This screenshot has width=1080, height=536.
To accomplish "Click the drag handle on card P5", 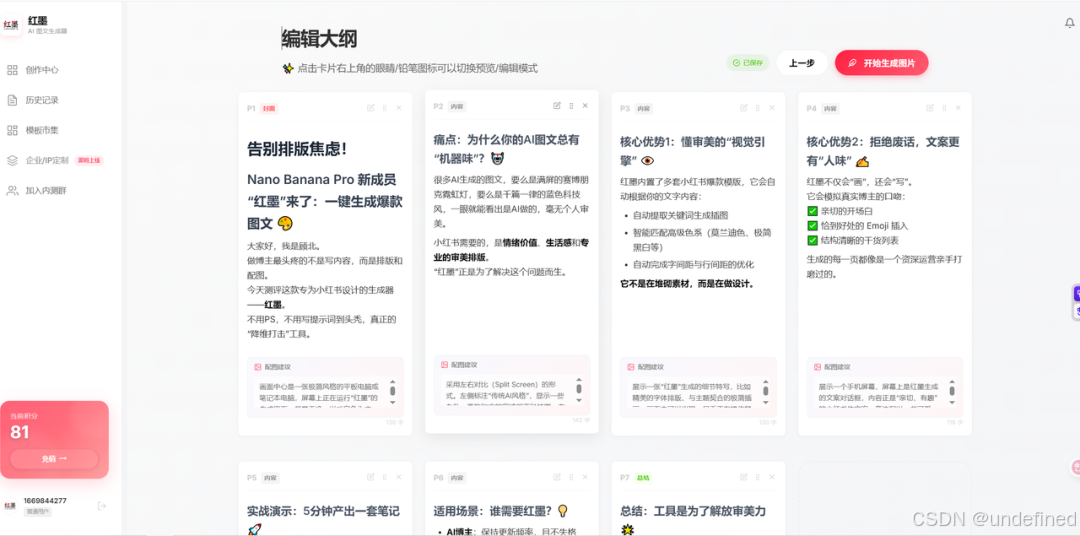I will (x=384, y=477).
